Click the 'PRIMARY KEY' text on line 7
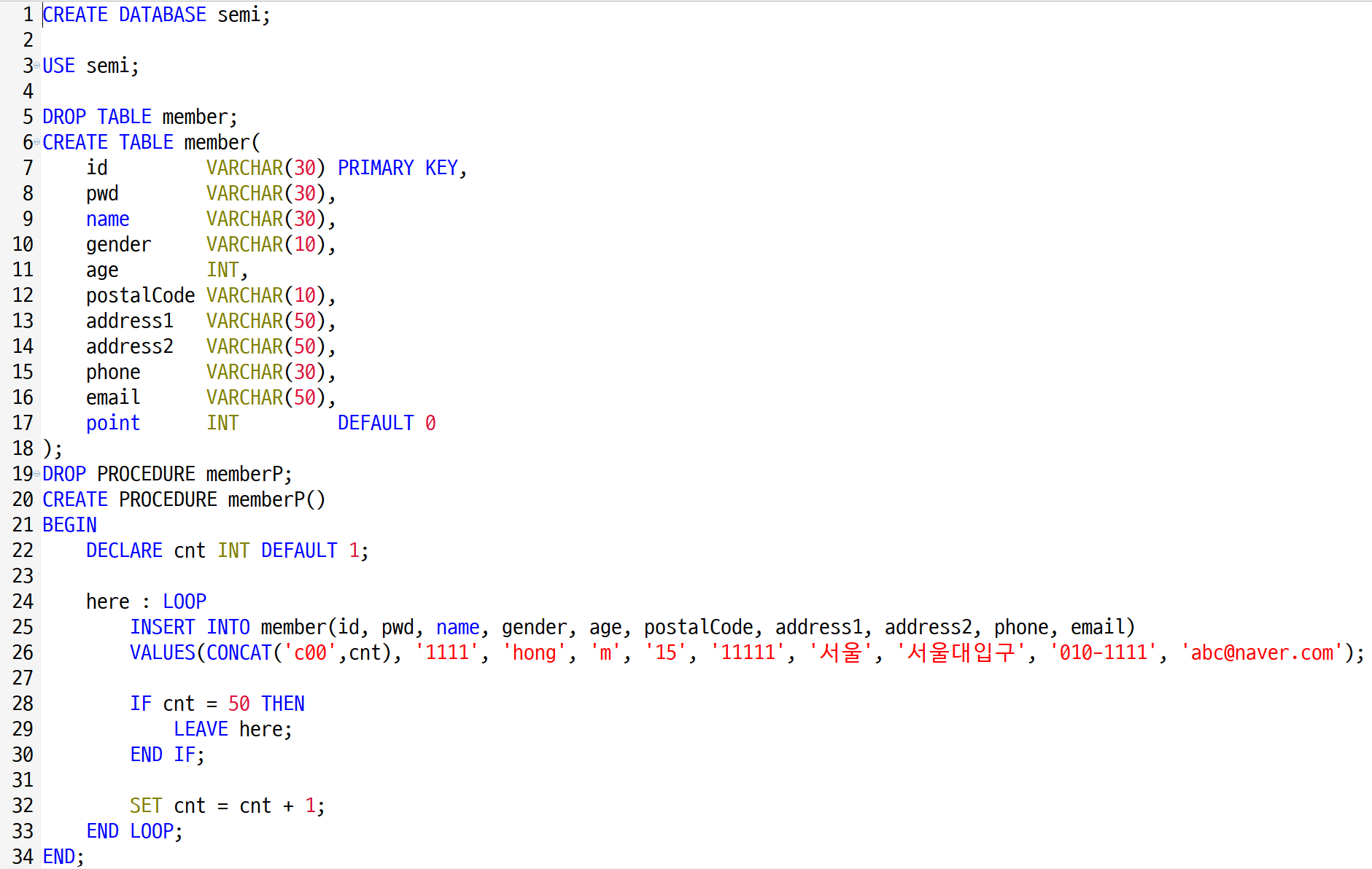 (398, 168)
